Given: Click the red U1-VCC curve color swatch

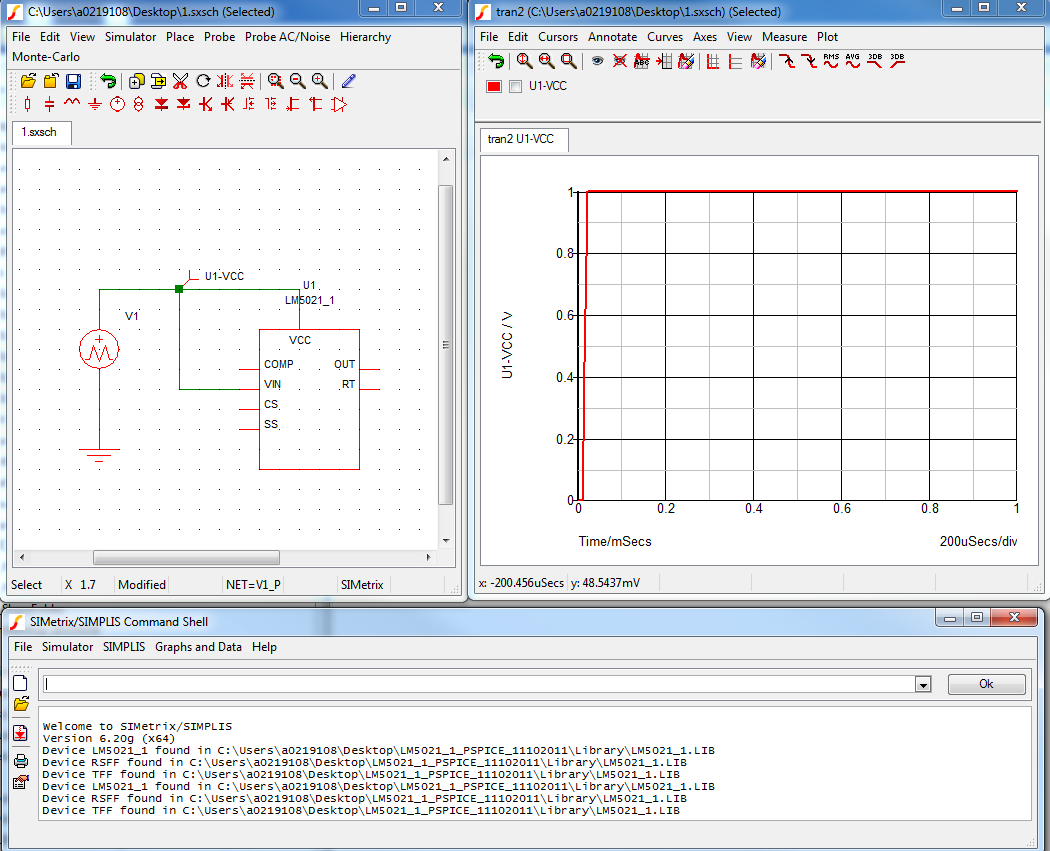Looking at the screenshot, I should [494, 87].
